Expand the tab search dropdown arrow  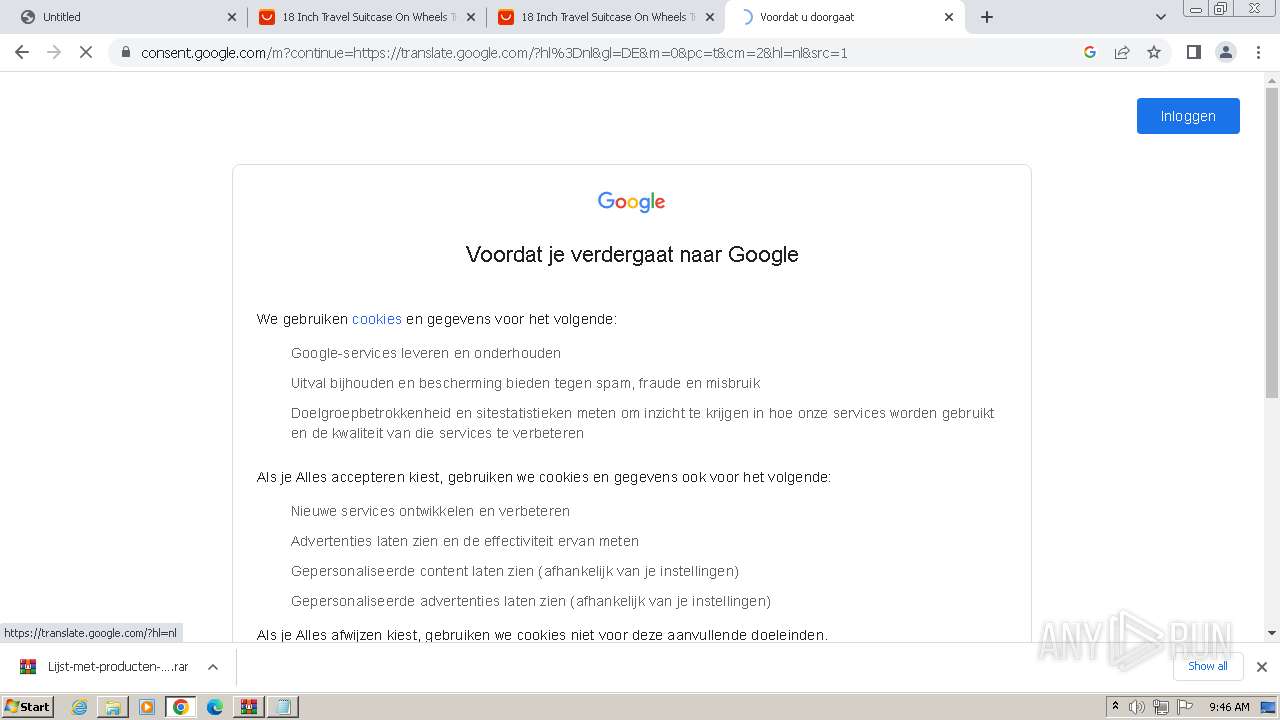1160,17
